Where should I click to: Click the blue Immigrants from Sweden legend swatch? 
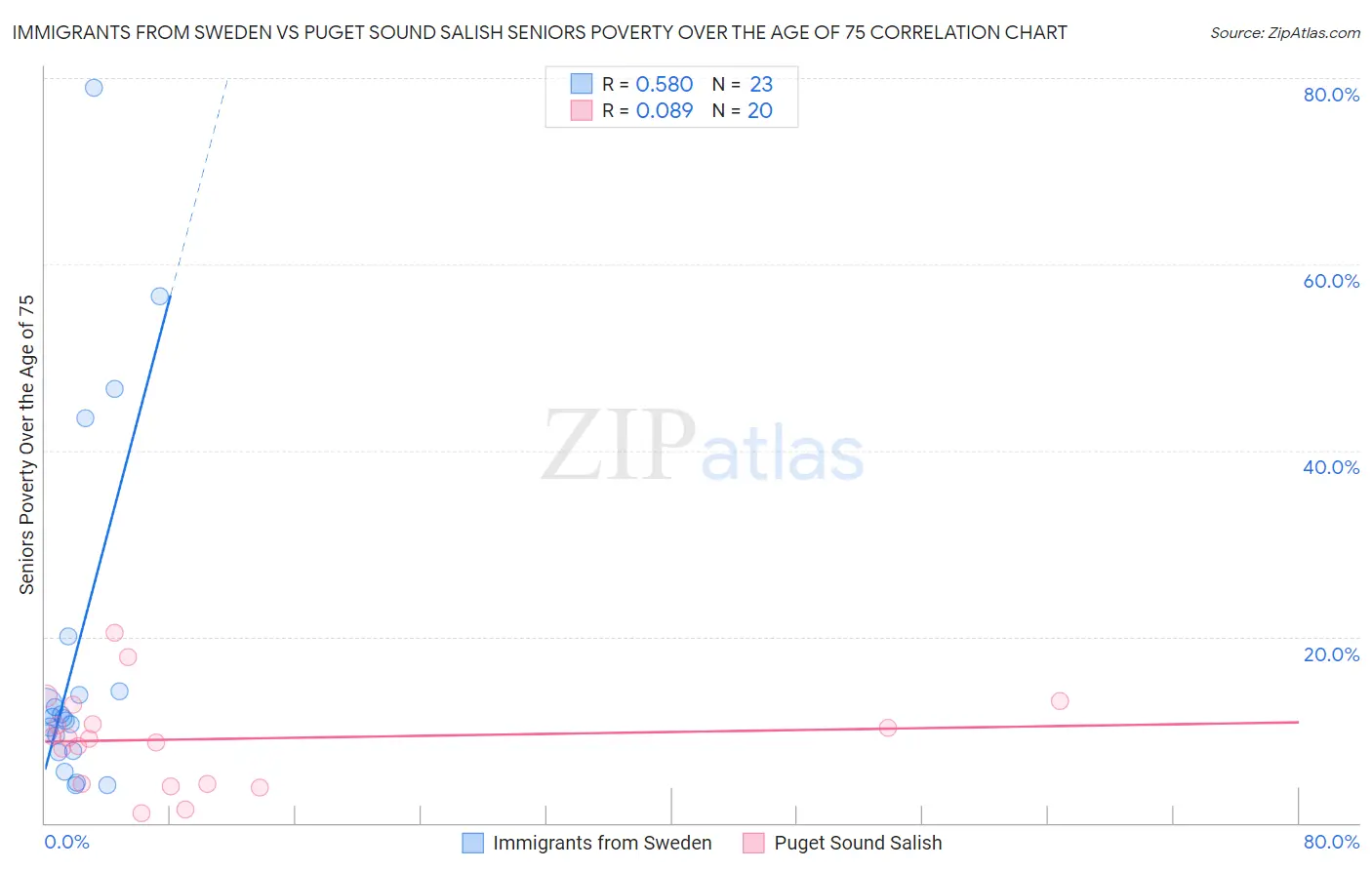(472, 844)
